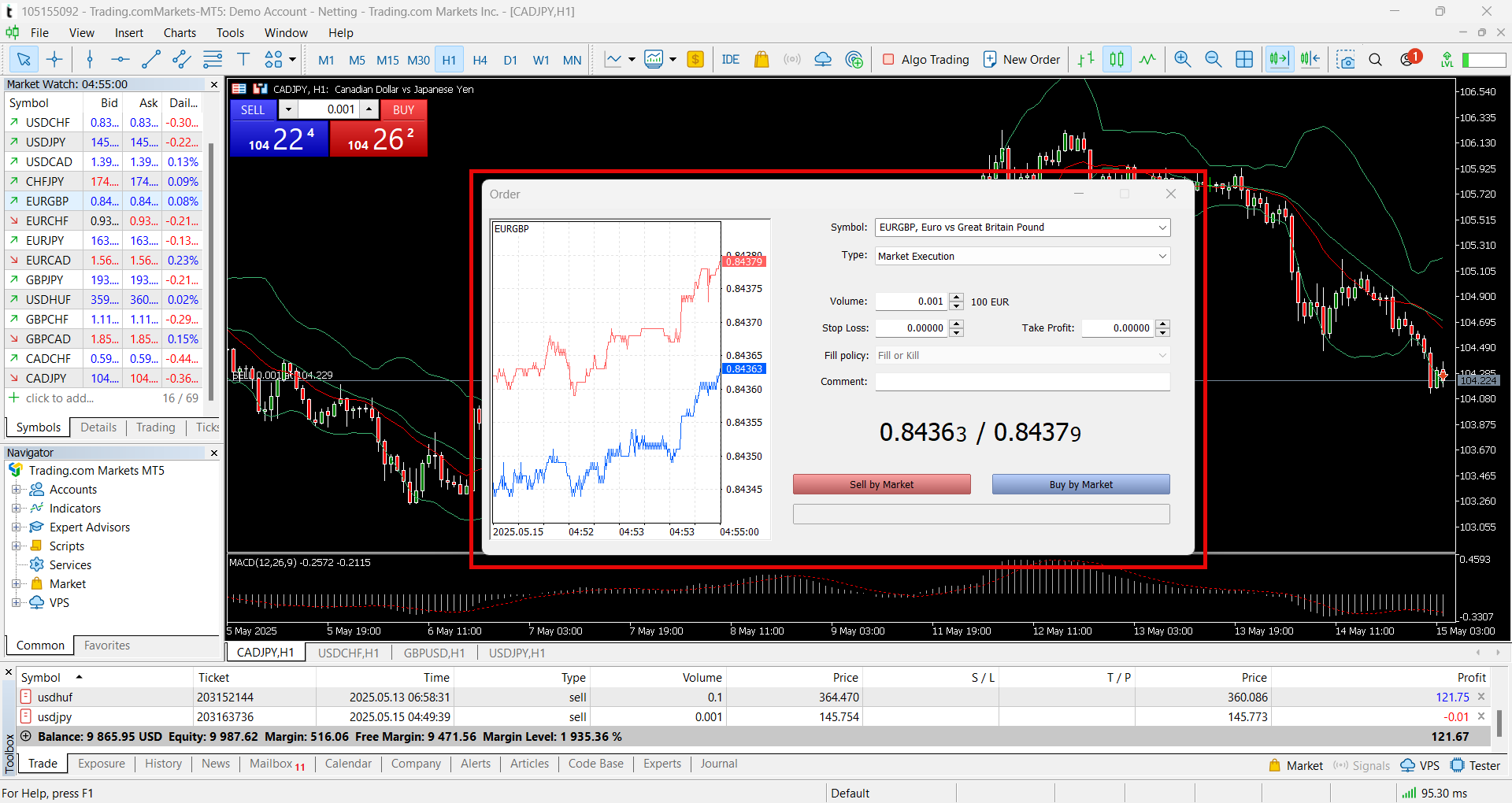Select the trendline drawing tool

(150, 59)
